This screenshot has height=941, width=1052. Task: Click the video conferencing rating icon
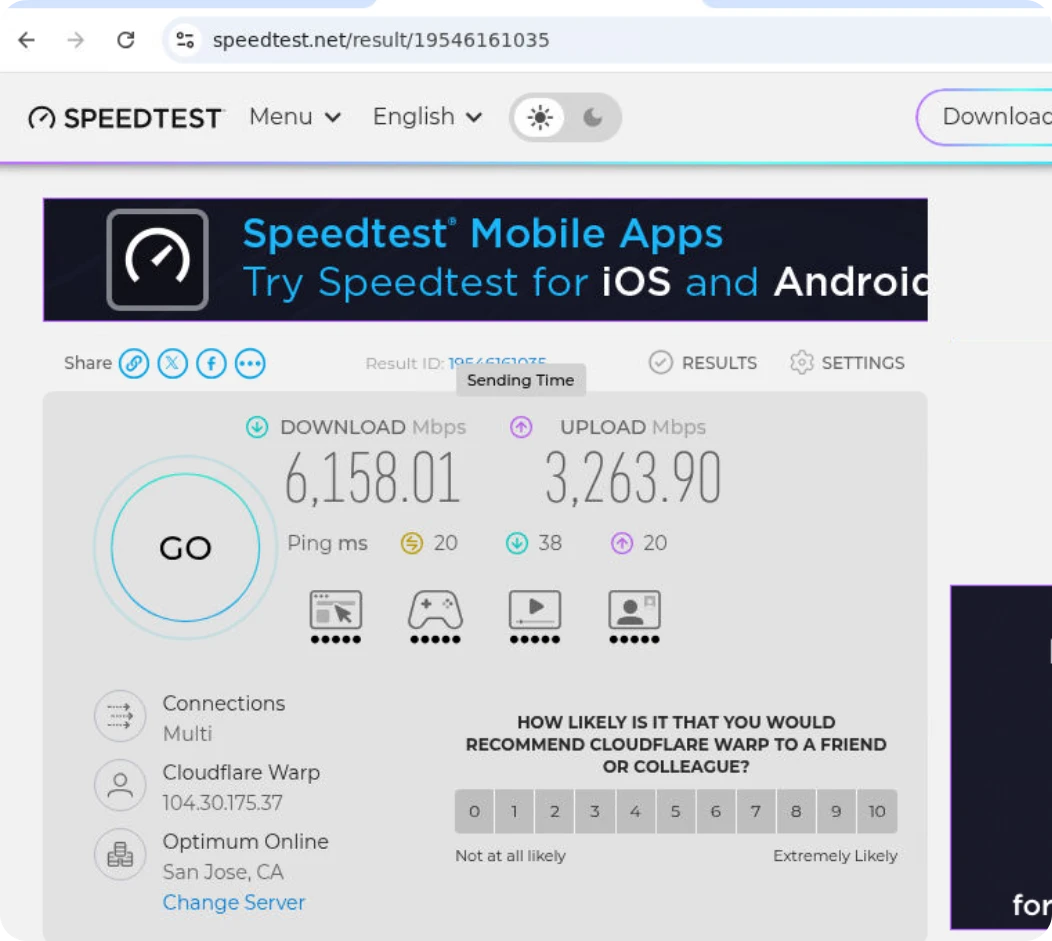tap(635, 610)
